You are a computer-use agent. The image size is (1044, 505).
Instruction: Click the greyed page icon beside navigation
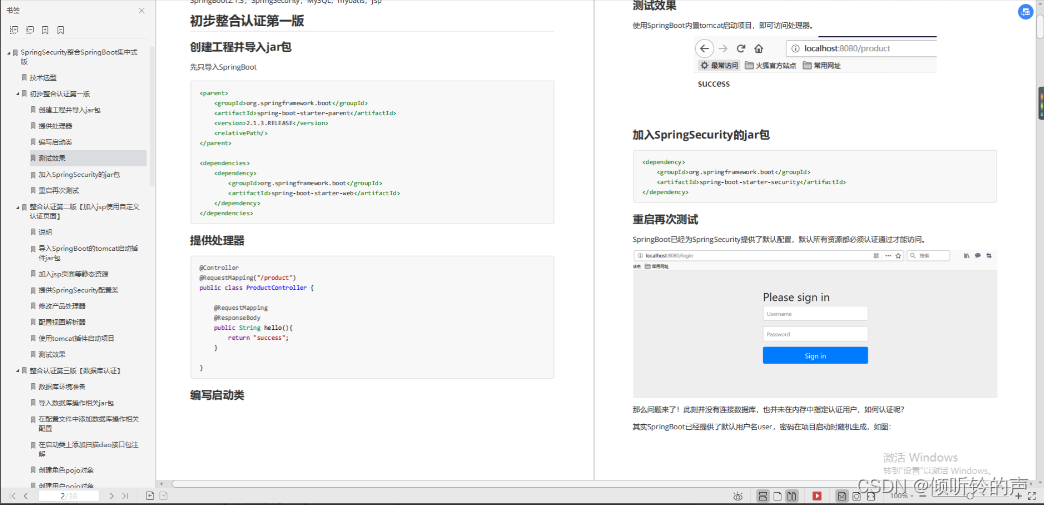pyautogui.click(x=163, y=496)
